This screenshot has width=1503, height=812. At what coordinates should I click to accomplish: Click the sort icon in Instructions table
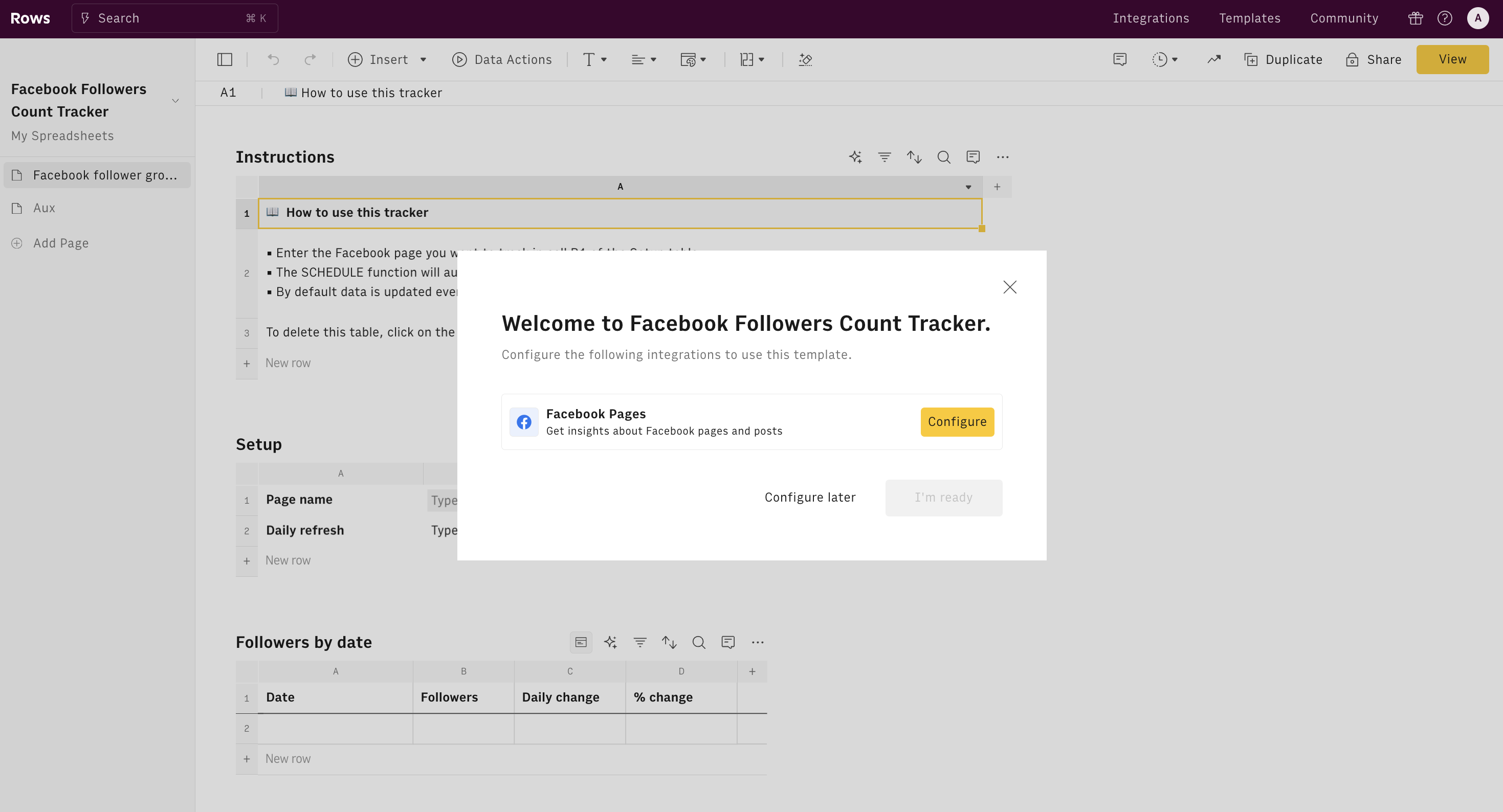pos(914,157)
